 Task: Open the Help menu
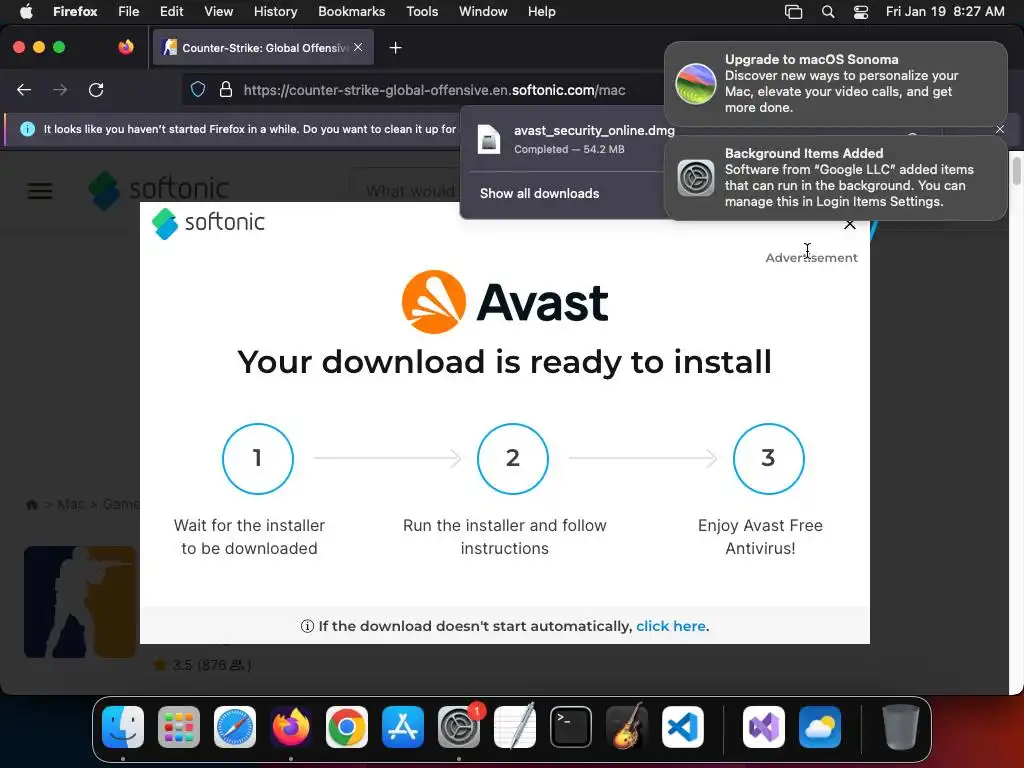[541, 11]
